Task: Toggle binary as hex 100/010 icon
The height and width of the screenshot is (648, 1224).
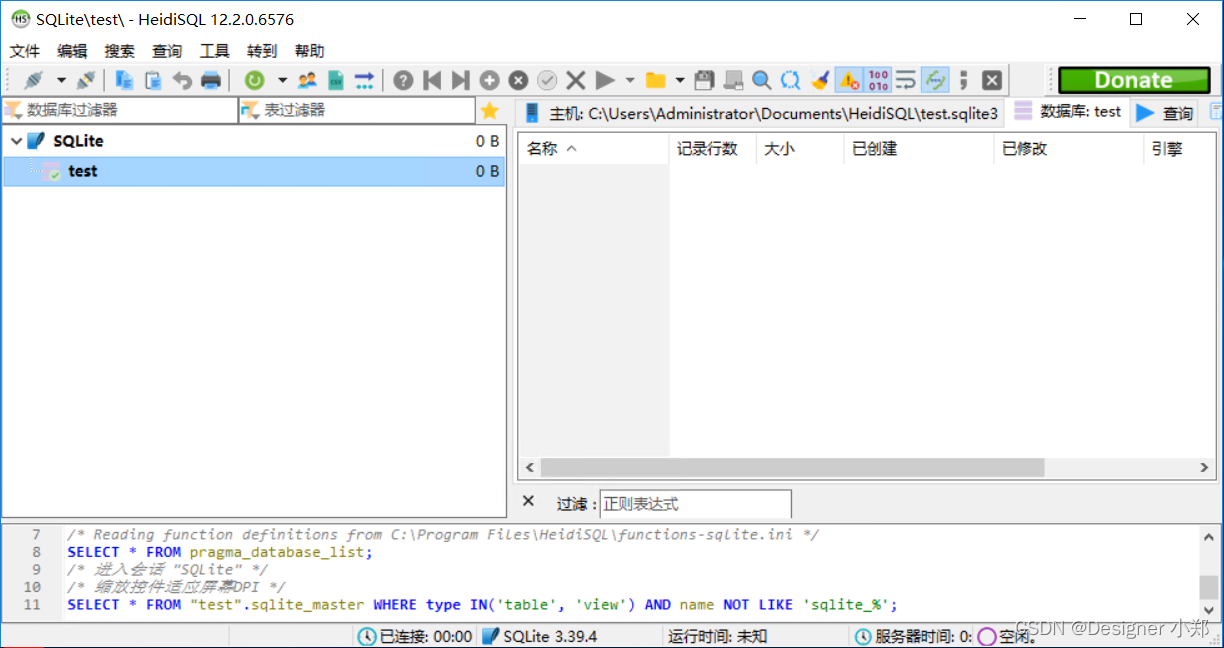Action: 878,80
